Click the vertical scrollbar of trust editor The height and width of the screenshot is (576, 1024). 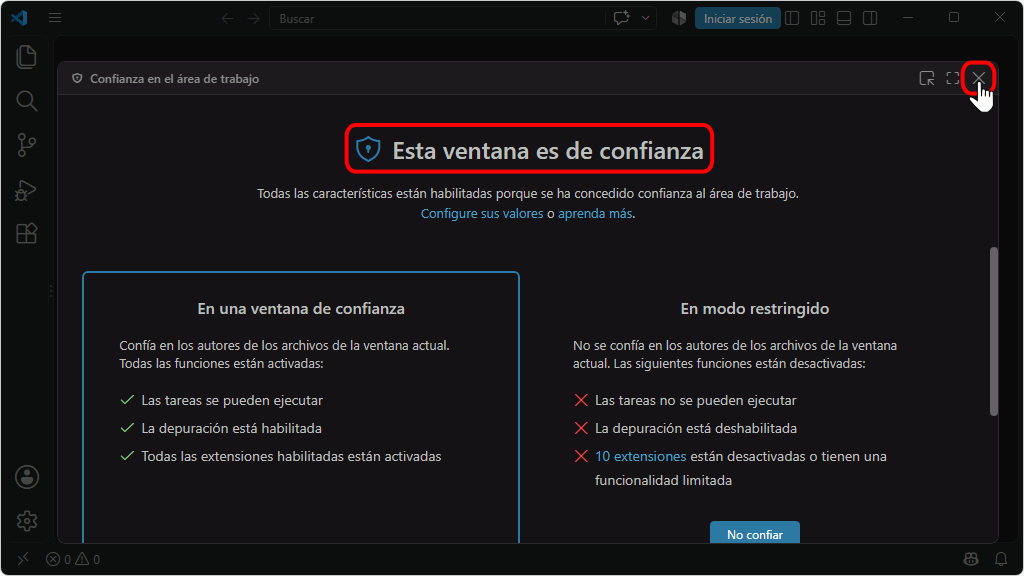click(x=993, y=331)
